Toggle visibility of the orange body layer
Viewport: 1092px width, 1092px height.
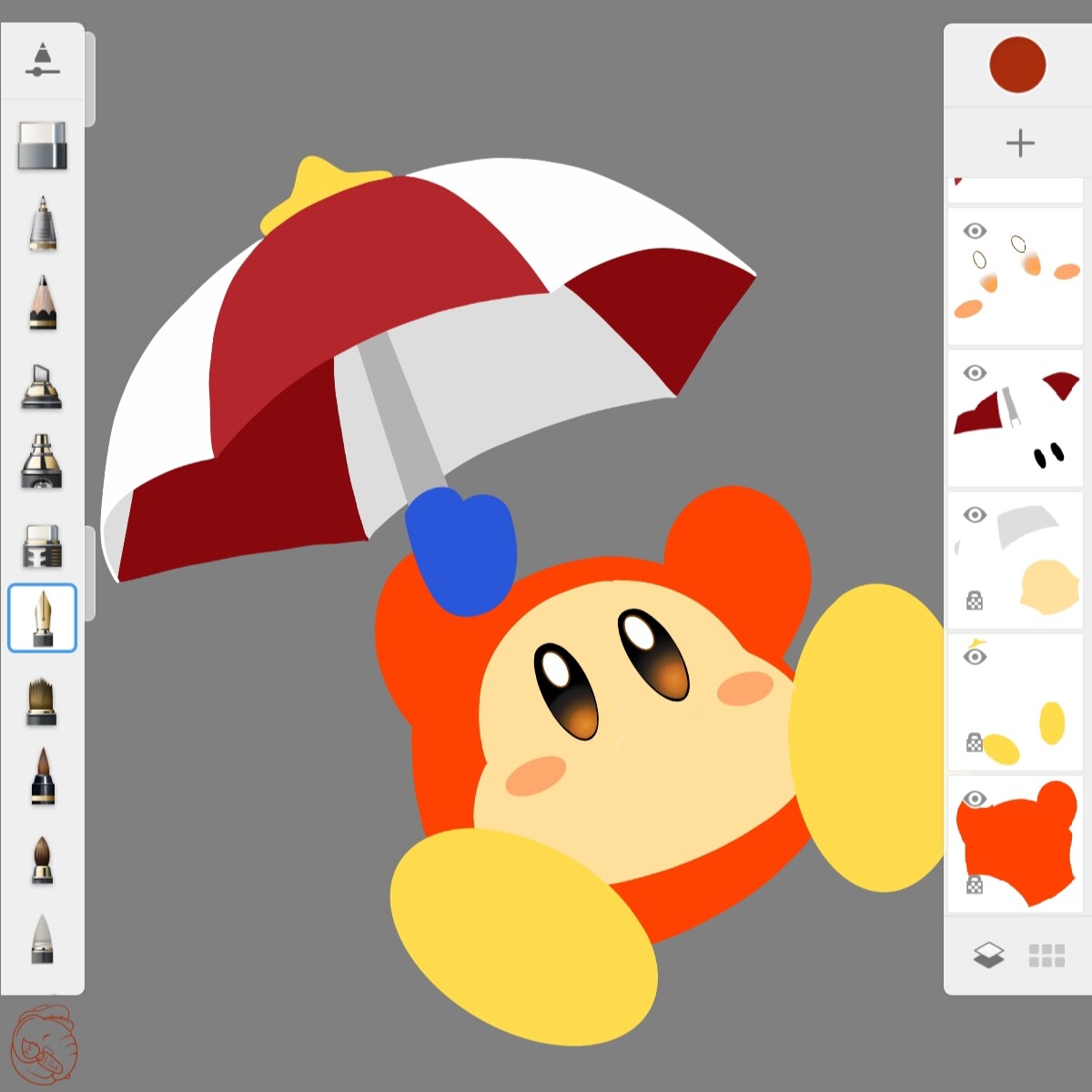pyautogui.click(x=975, y=798)
